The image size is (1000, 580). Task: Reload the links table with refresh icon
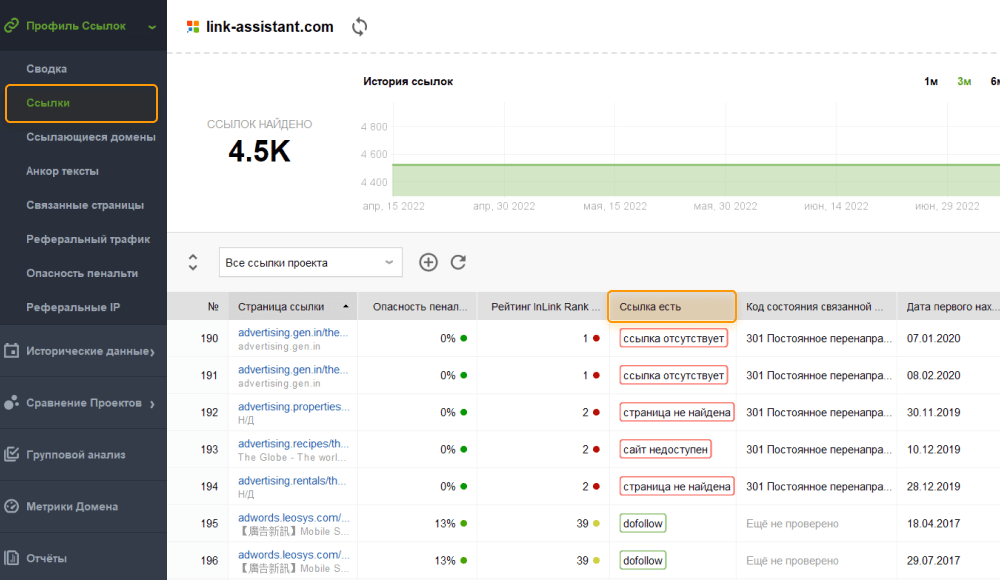[x=458, y=262]
